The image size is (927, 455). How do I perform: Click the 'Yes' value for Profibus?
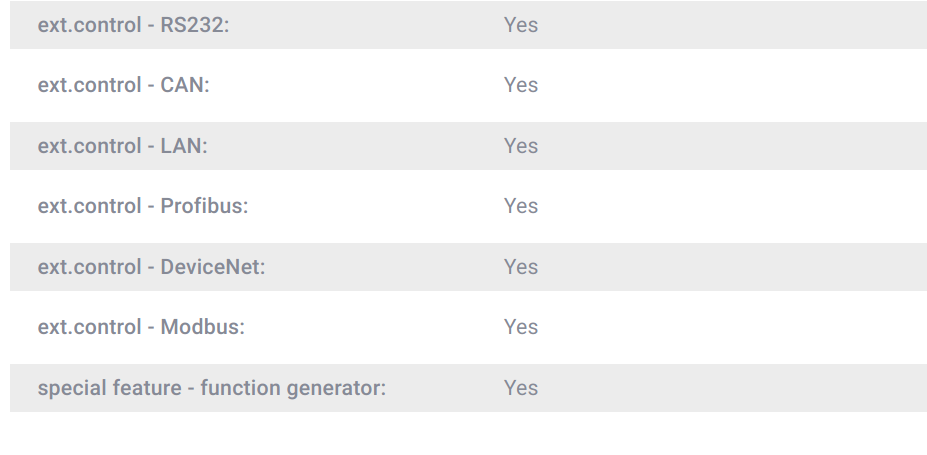[x=521, y=206]
